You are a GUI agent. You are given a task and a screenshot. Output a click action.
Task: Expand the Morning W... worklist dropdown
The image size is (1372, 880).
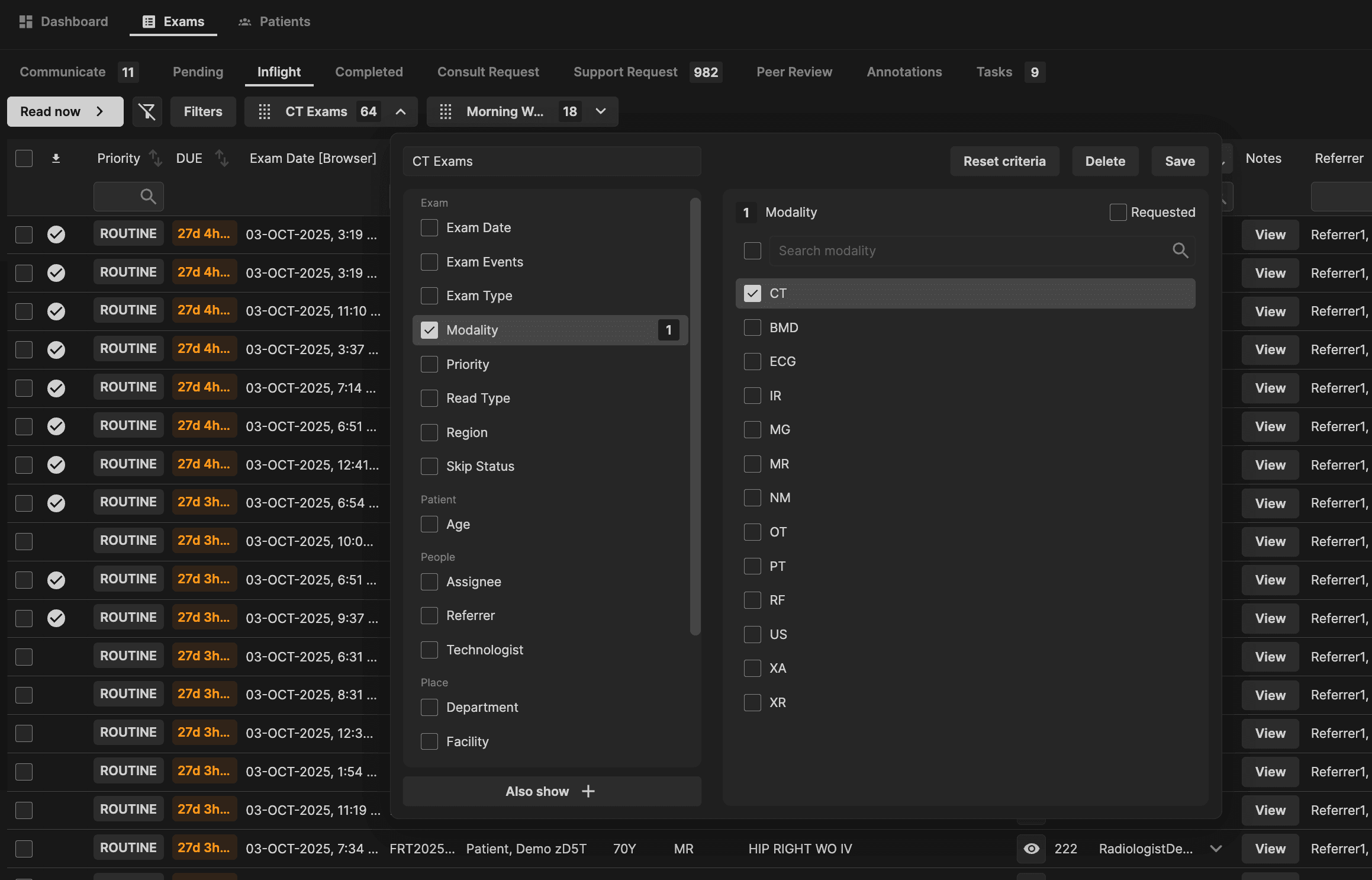click(x=601, y=111)
